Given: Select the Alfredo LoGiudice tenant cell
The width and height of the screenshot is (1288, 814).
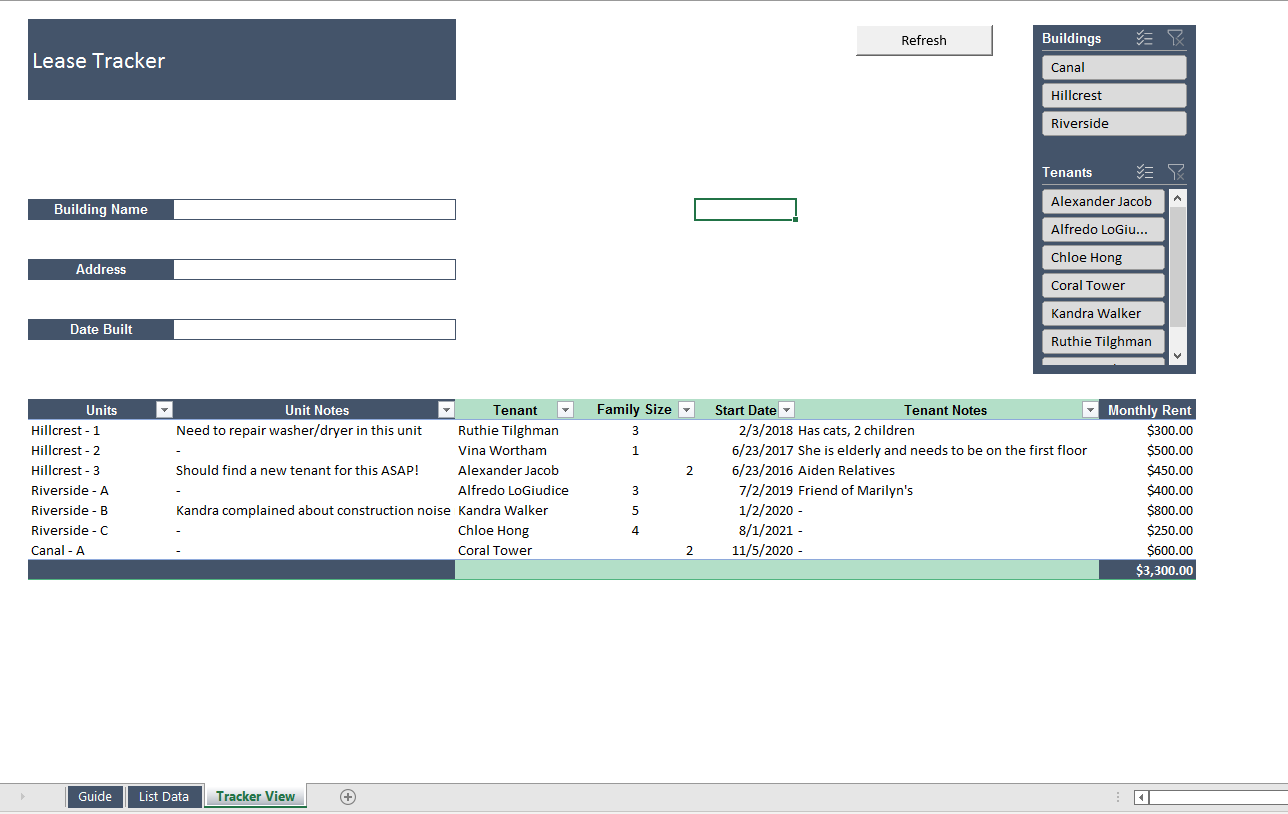Looking at the screenshot, I should 515,490.
